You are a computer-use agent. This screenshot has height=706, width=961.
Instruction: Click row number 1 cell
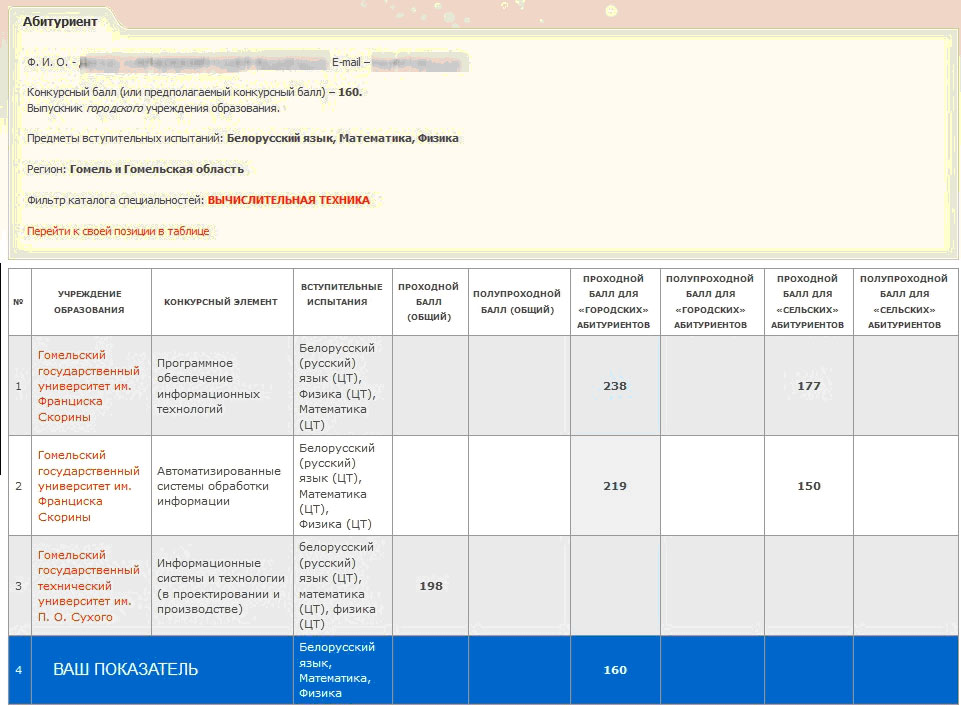point(18,386)
